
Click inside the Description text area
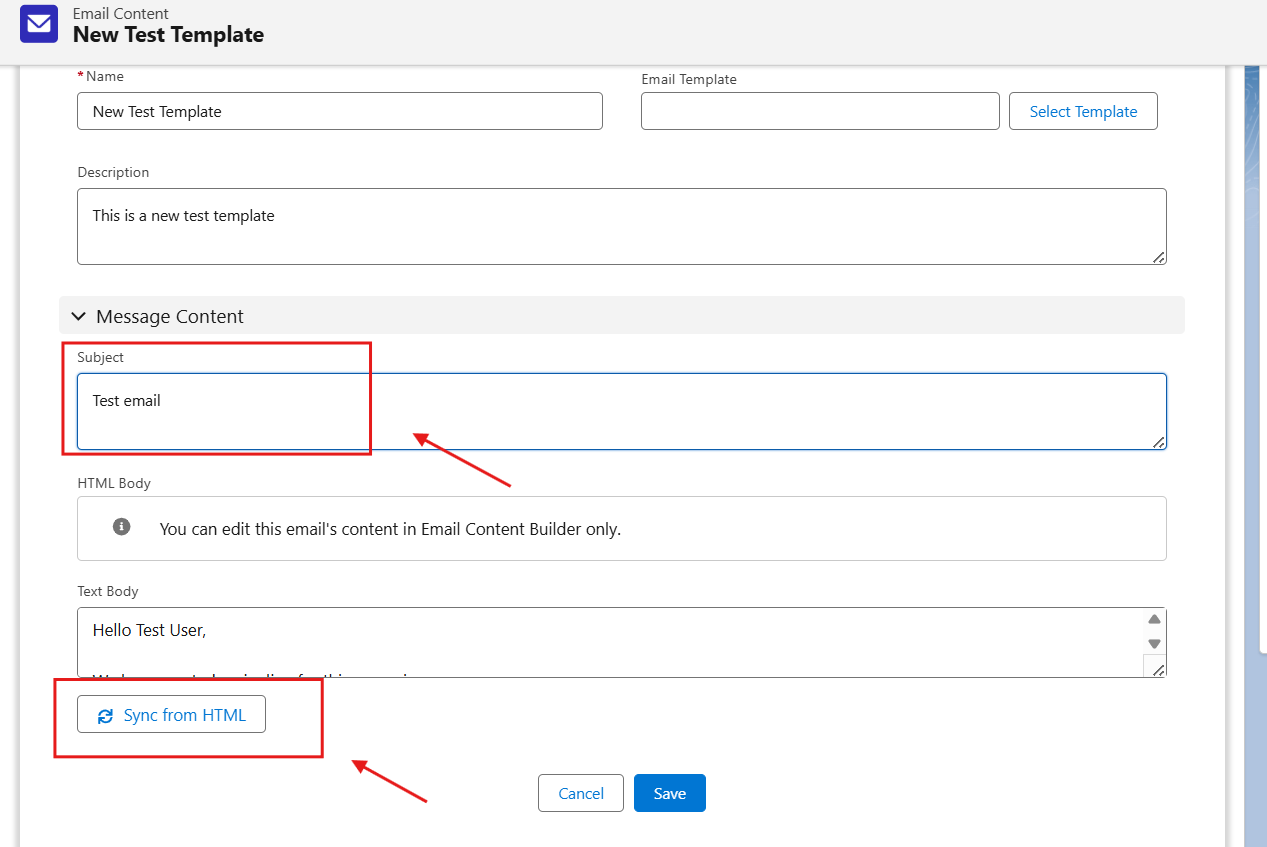[620, 227]
